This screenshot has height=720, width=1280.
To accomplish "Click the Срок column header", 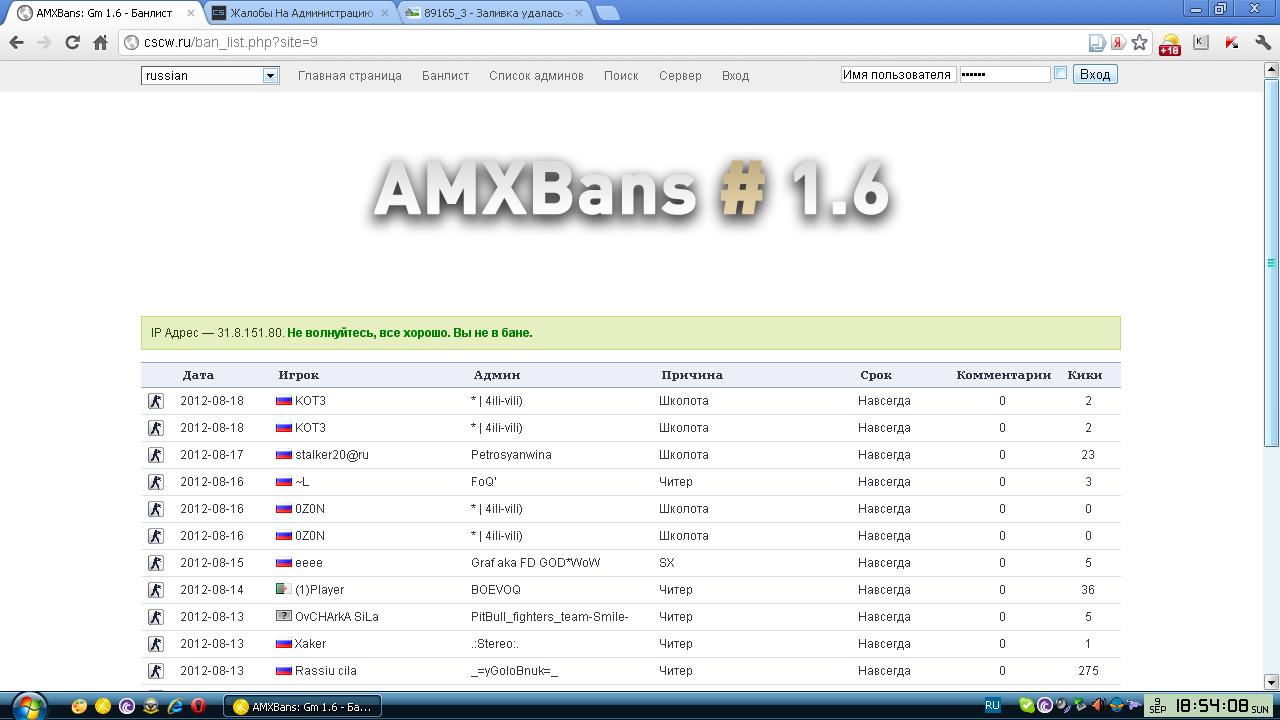I will [x=876, y=375].
